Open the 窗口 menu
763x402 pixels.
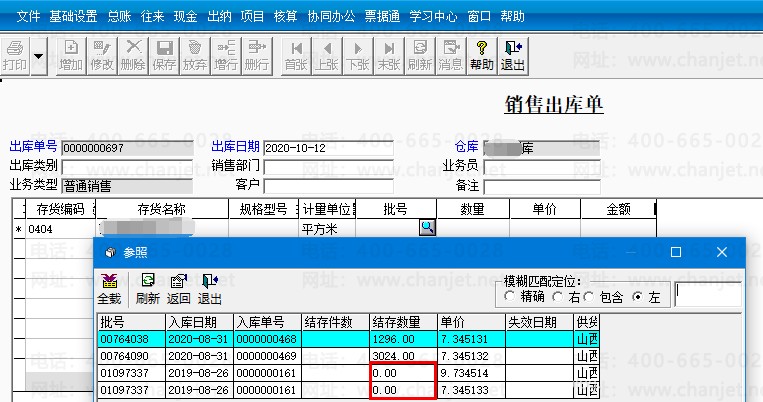pos(479,17)
